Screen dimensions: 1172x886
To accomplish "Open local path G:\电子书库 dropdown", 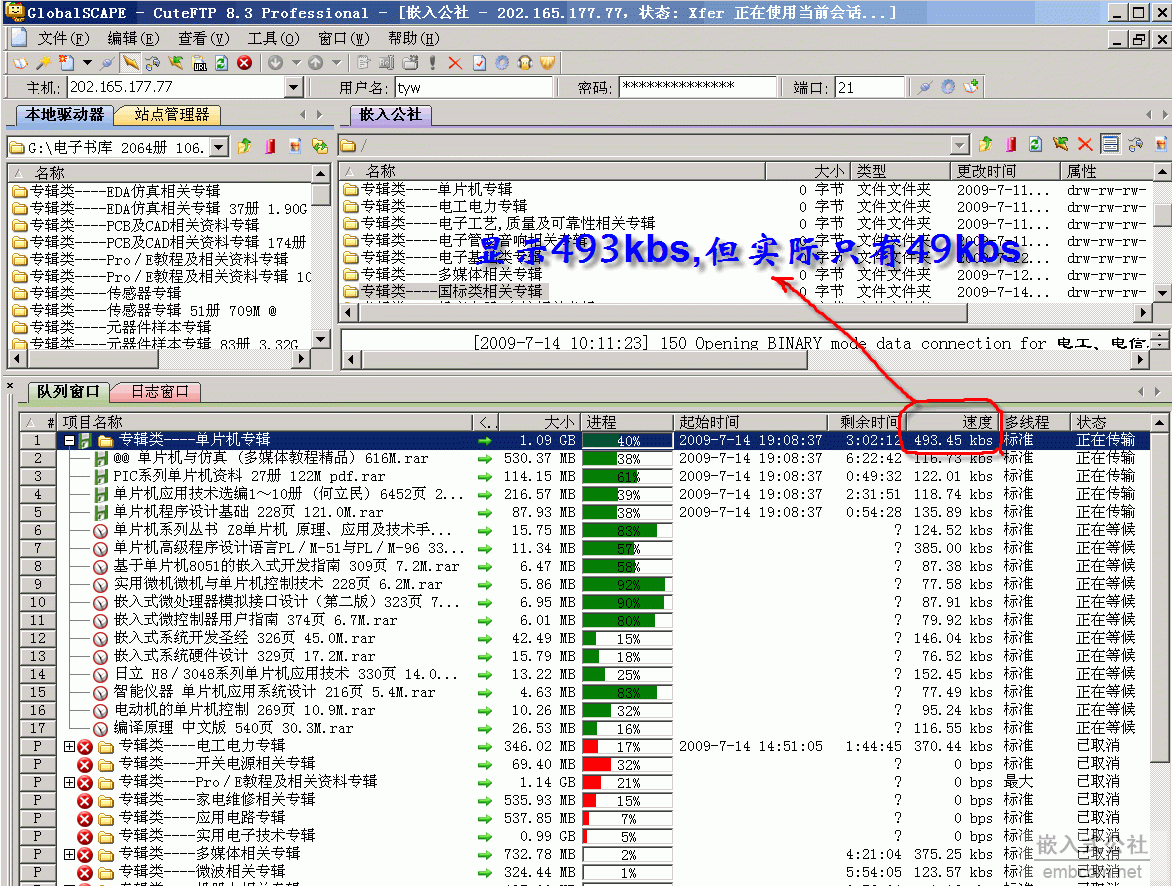I will click(x=219, y=147).
